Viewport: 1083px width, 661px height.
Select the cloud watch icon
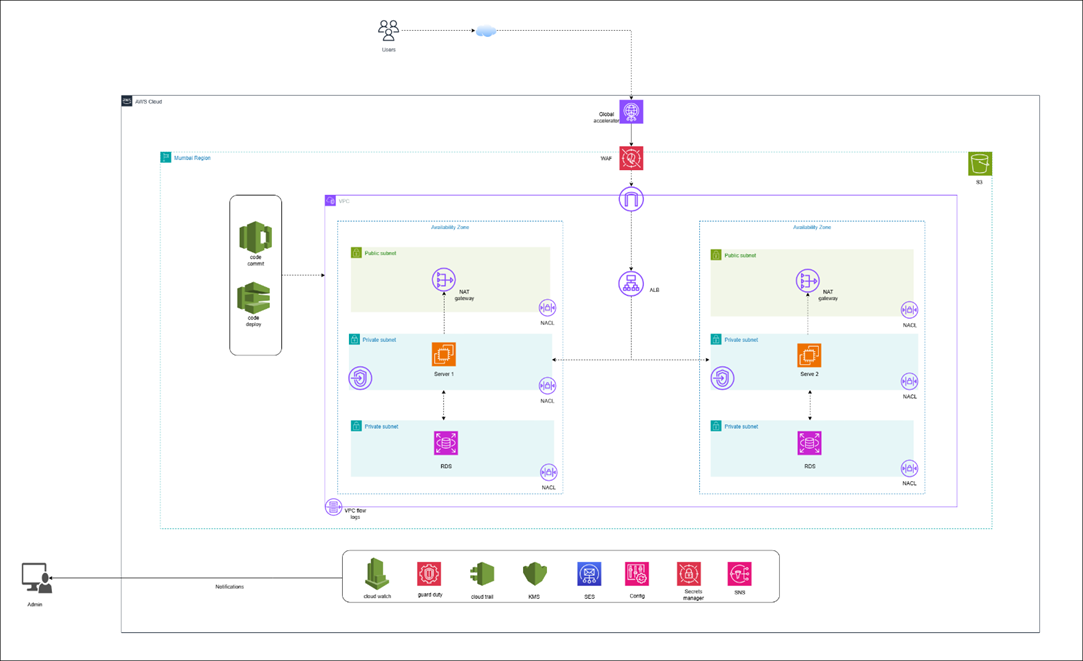pos(376,574)
